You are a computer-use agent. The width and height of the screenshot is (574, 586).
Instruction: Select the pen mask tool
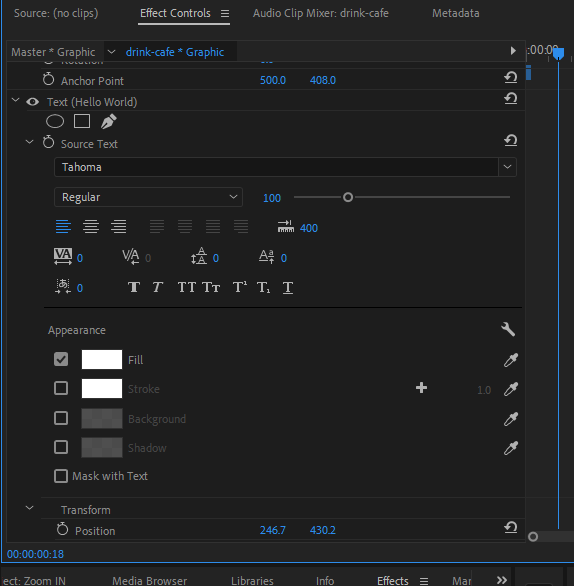[109, 121]
